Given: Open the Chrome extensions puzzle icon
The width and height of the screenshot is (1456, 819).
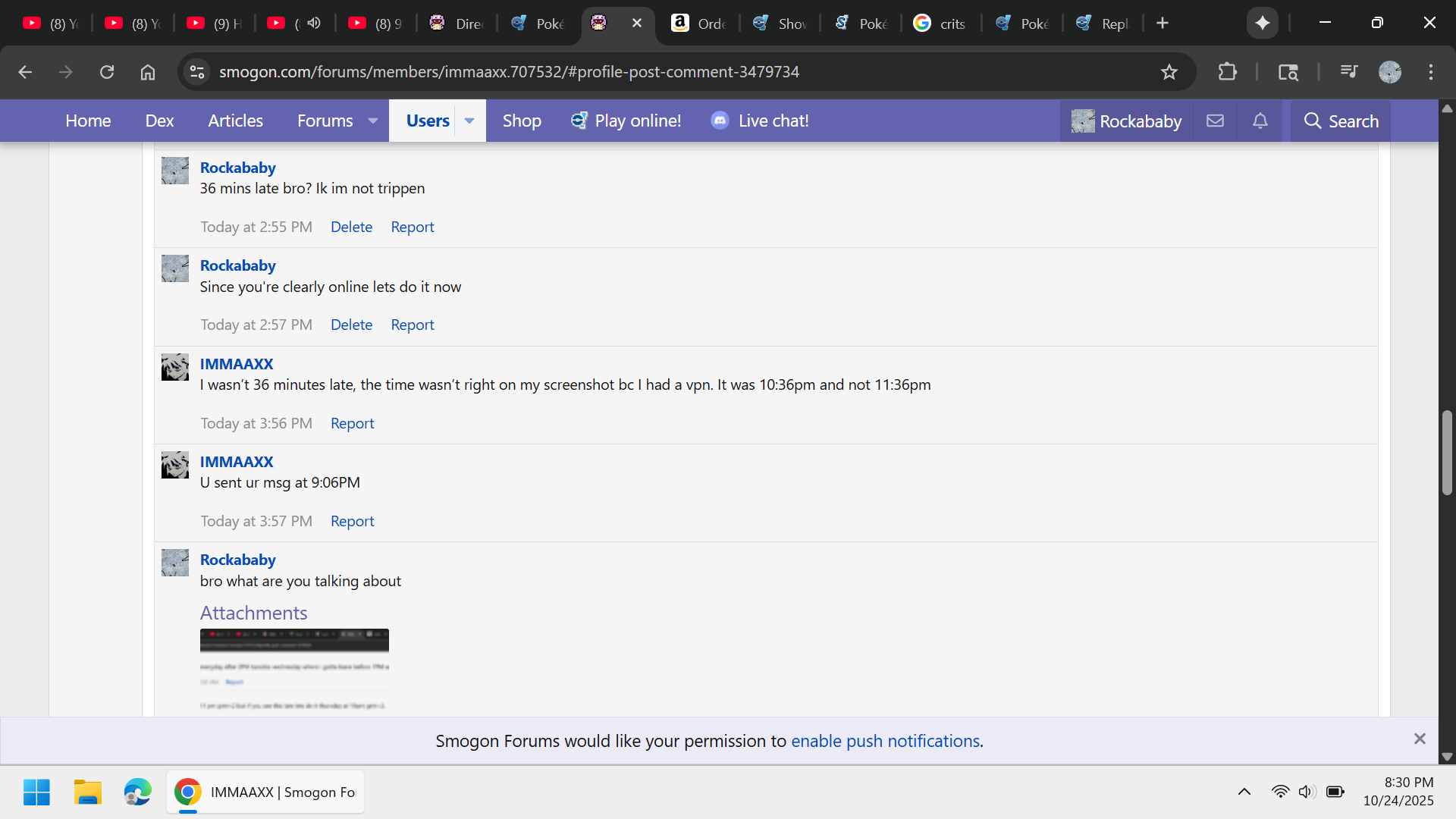Looking at the screenshot, I should click(x=1227, y=72).
